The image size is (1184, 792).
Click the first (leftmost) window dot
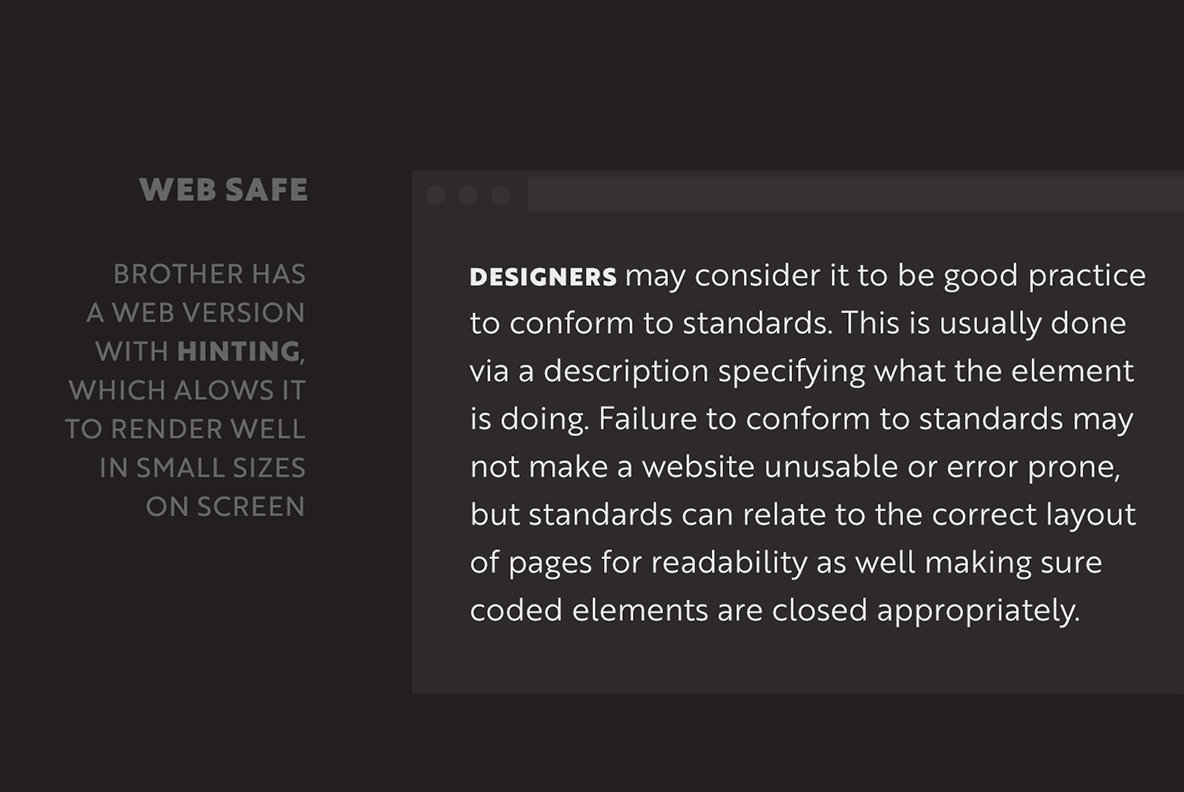point(435,195)
